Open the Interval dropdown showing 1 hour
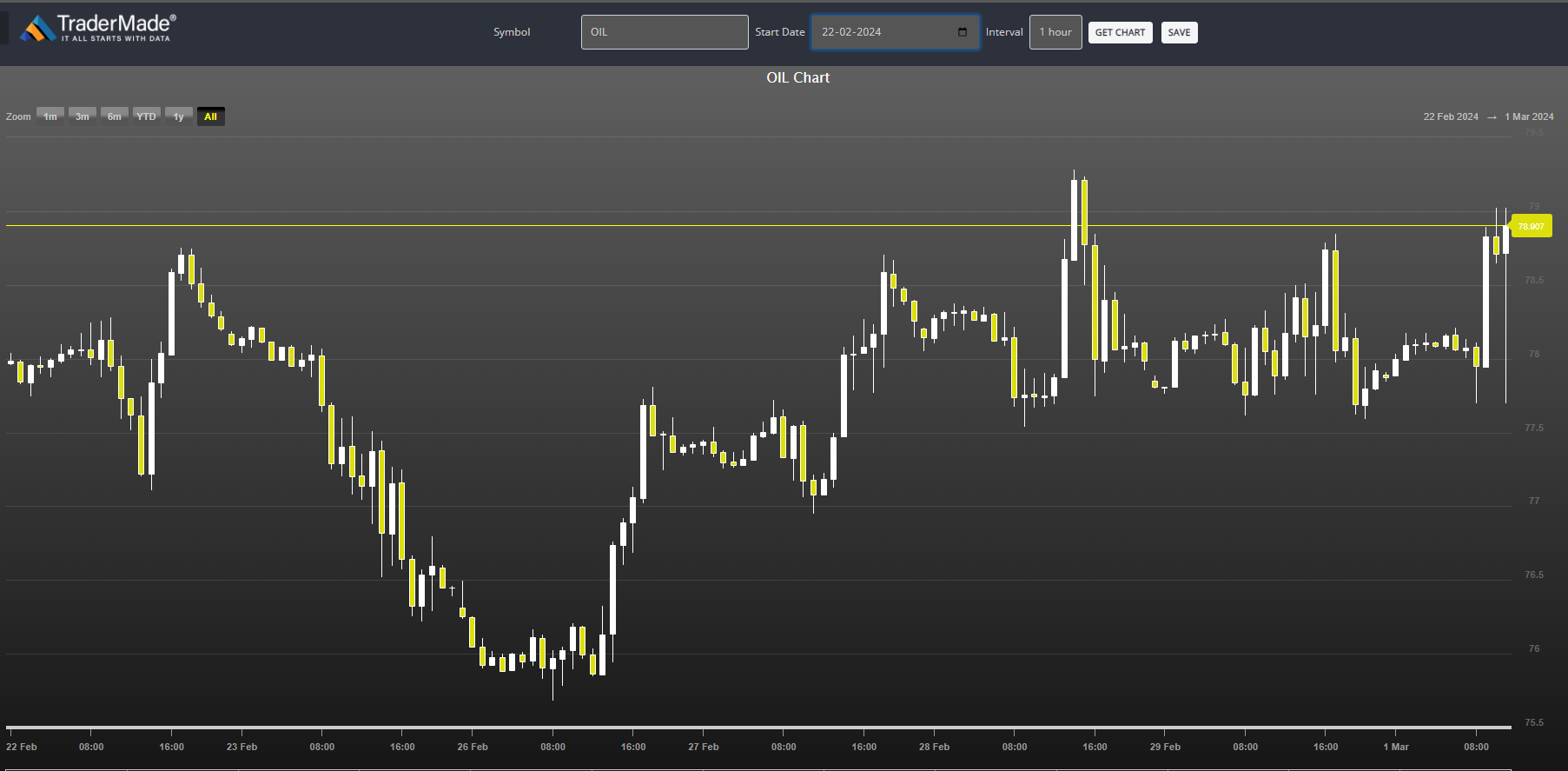 click(1055, 32)
